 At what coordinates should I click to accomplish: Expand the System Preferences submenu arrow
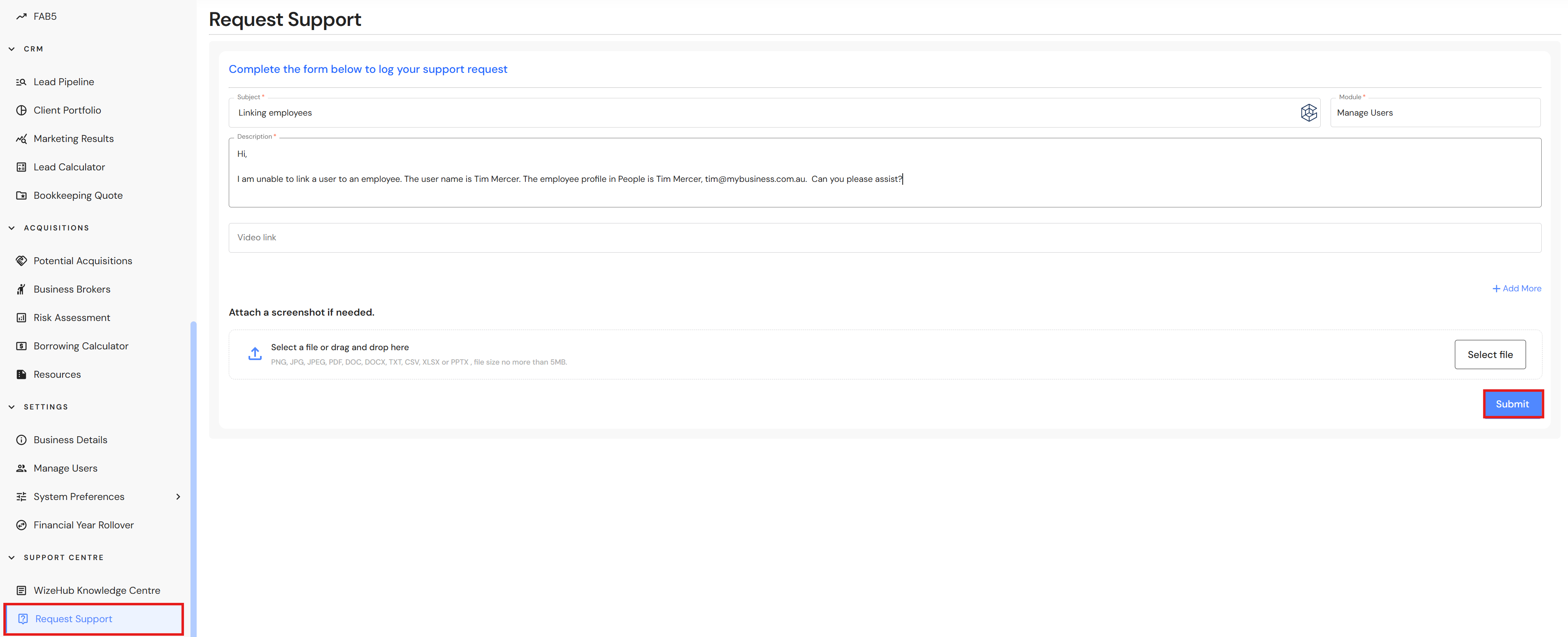178,496
